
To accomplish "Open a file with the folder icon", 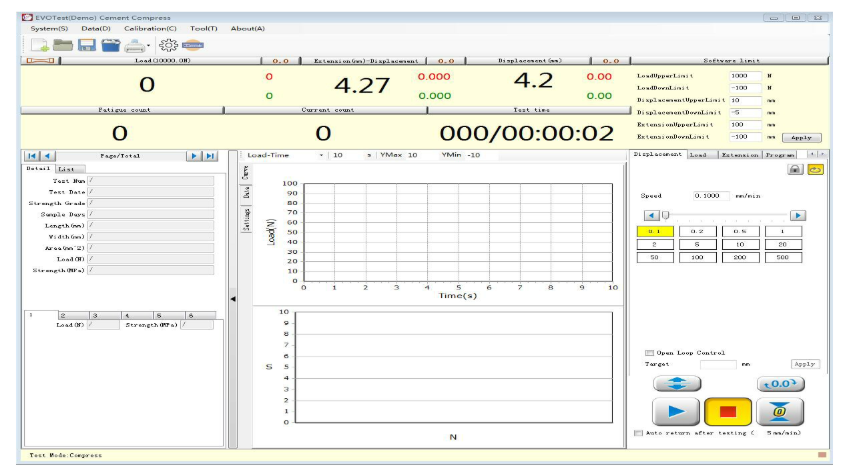I will 63,46.
